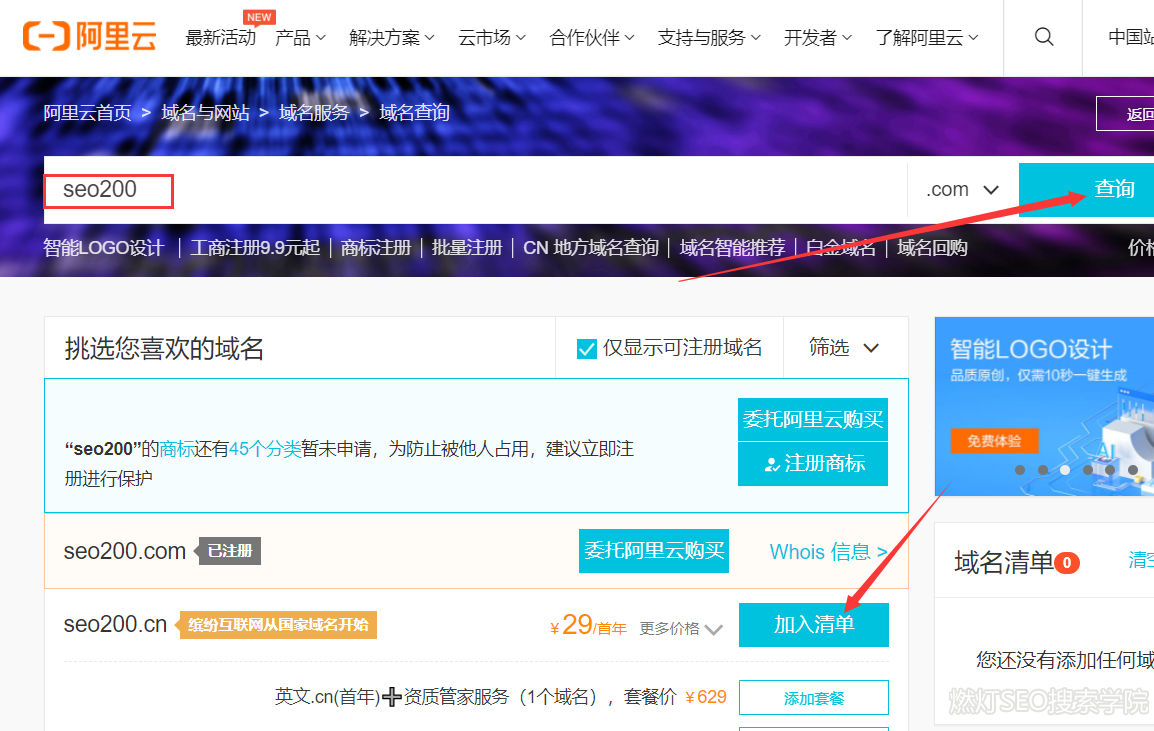Toggle the 仅显示可注册域名 checkbox
Image resolution: width=1154 pixels, height=731 pixels.
click(587, 348)
